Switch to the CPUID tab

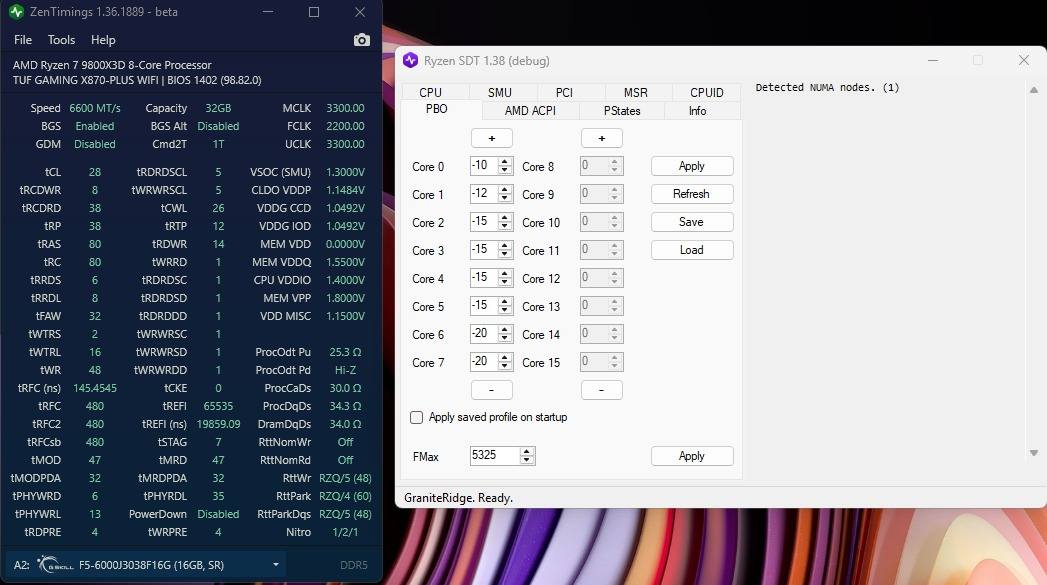(706, 93)
